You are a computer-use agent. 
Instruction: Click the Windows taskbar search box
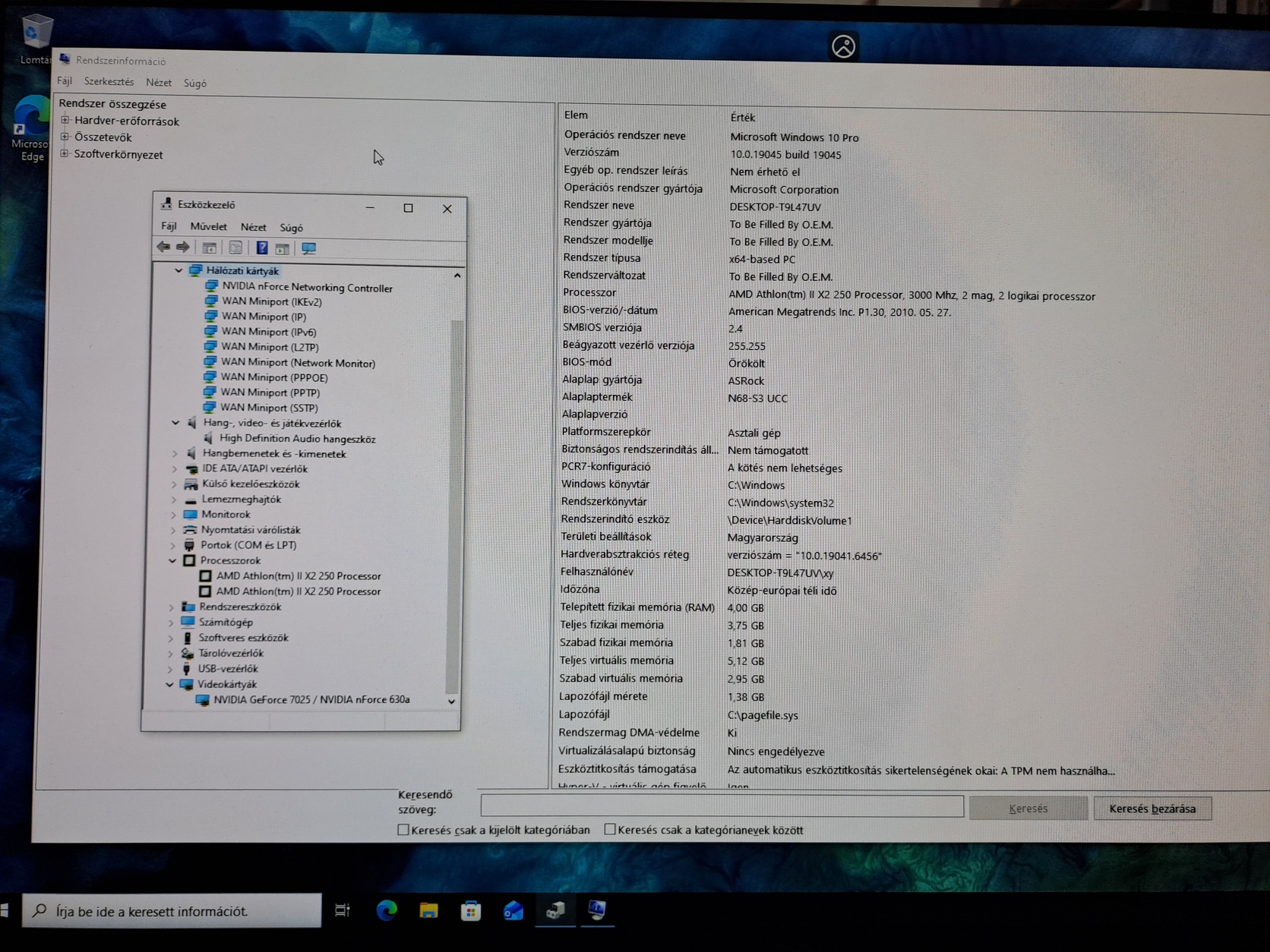click(x=172, y=910)
